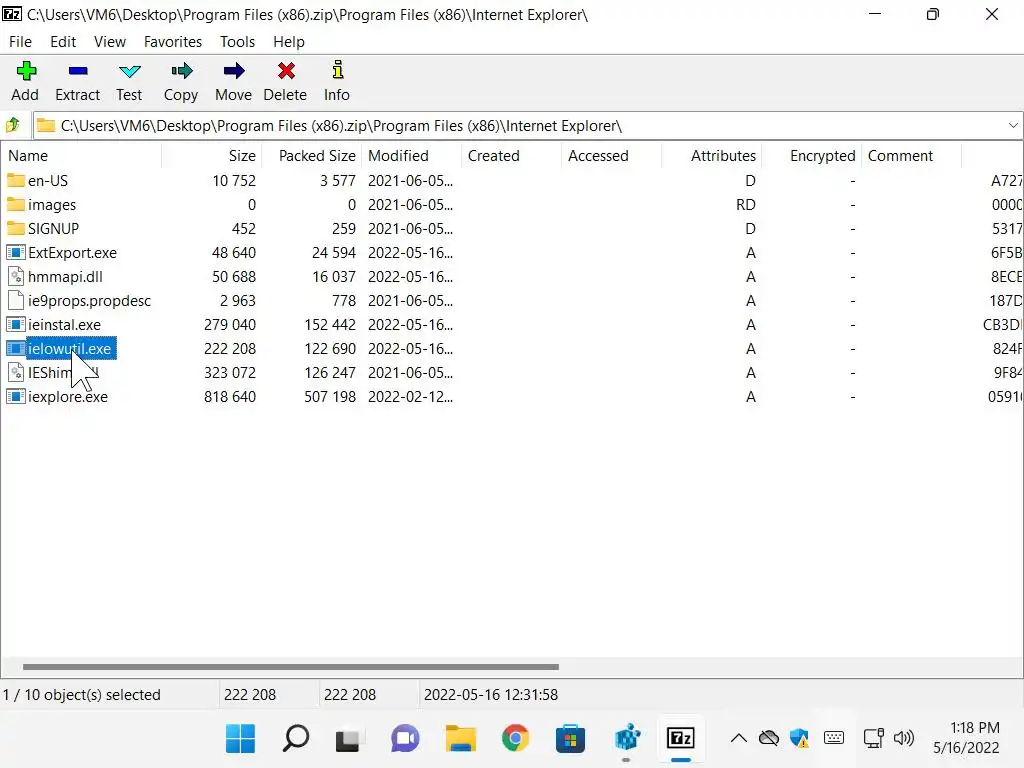Open Task View on taskbar
This screenshot has width=1024, height=768.
pos(347,740)
